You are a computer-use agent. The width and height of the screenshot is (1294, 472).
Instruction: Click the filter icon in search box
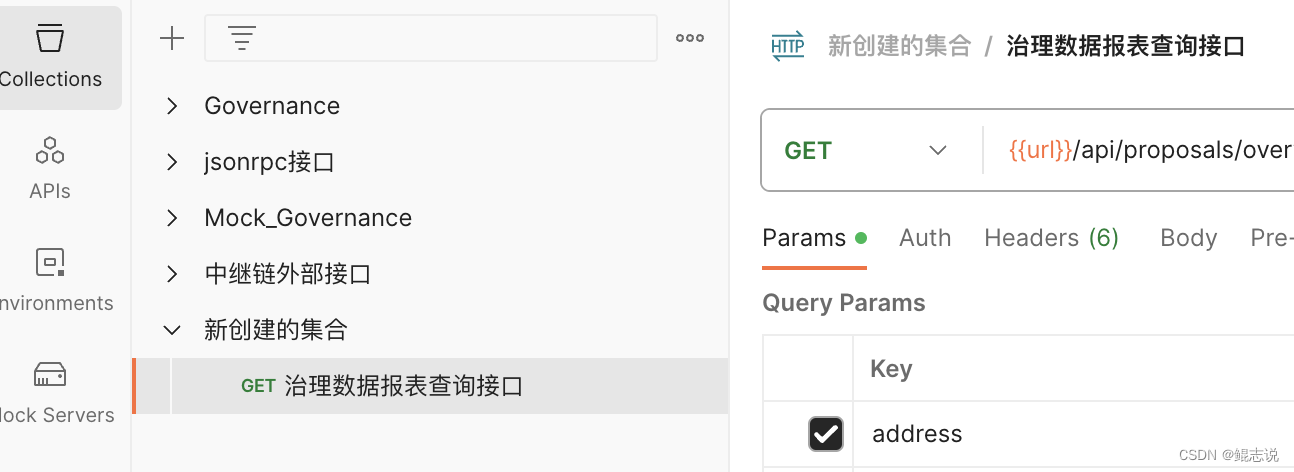(242, 39)
